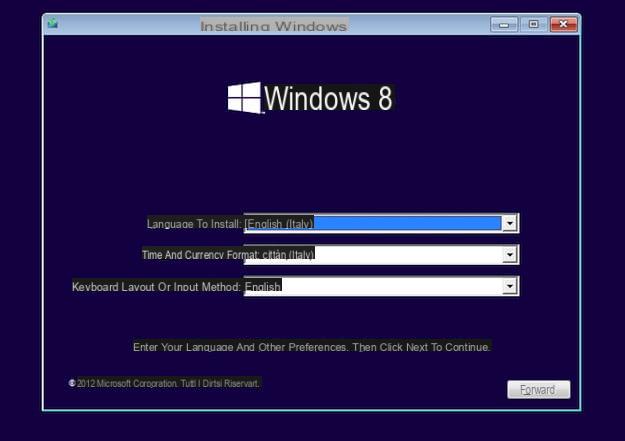Expand the Time And Currency Format dropdown arrow
The height and width of the screenshot is (441, 625).
click(x=510, y=254)
